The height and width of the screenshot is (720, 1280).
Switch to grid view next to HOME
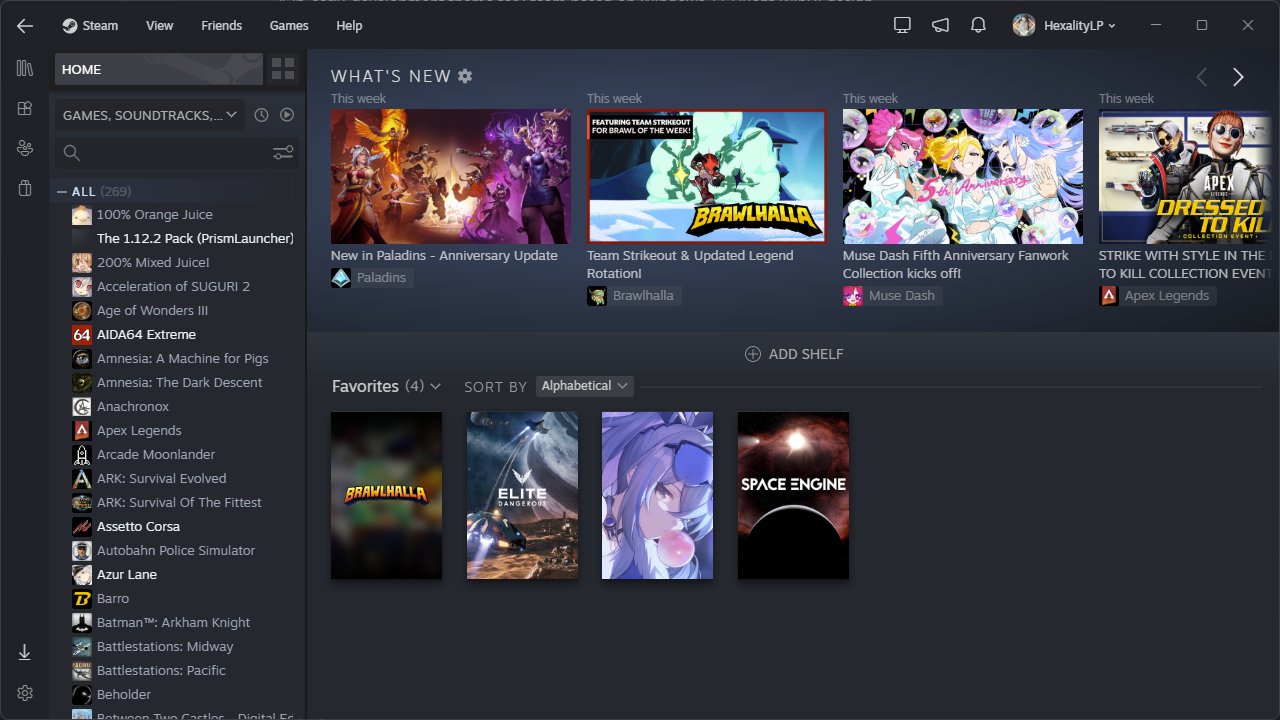click(282, 69)
